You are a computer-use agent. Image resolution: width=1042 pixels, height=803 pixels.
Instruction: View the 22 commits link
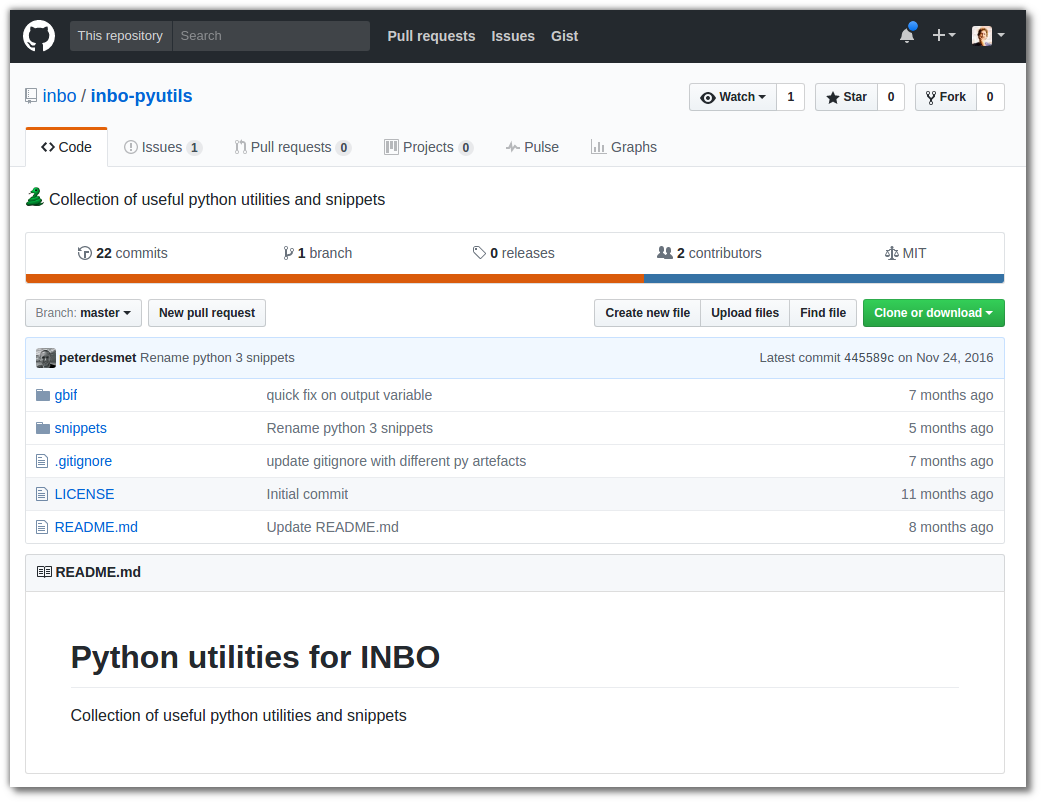click(x=123, y=253)
